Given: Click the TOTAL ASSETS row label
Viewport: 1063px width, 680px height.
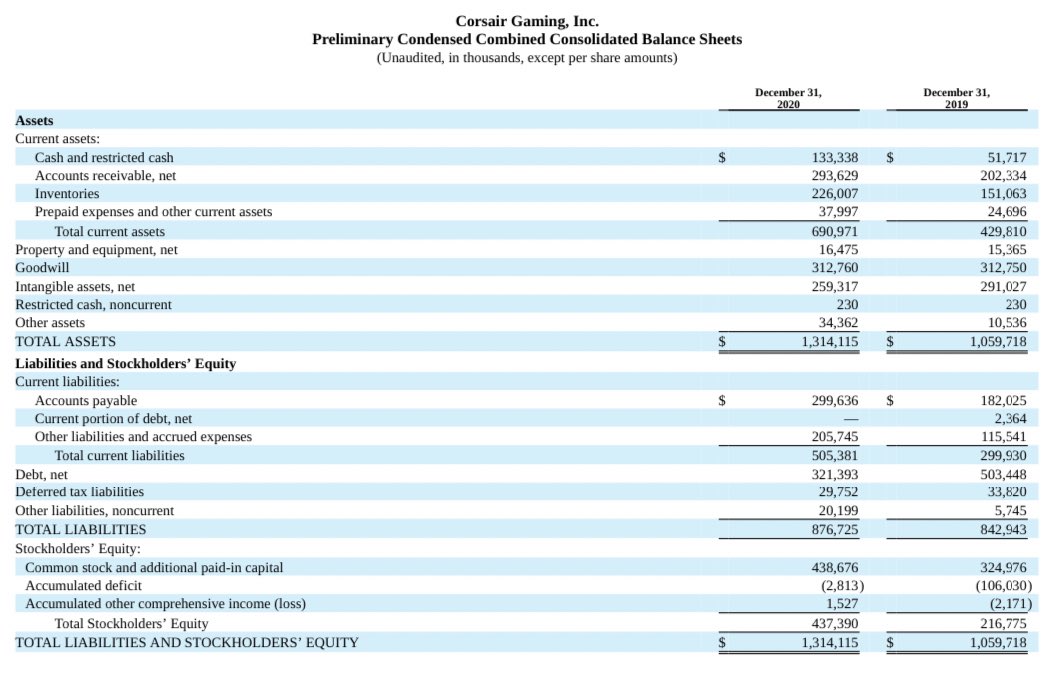Looking at the screenshot, I should click(66, 341).
